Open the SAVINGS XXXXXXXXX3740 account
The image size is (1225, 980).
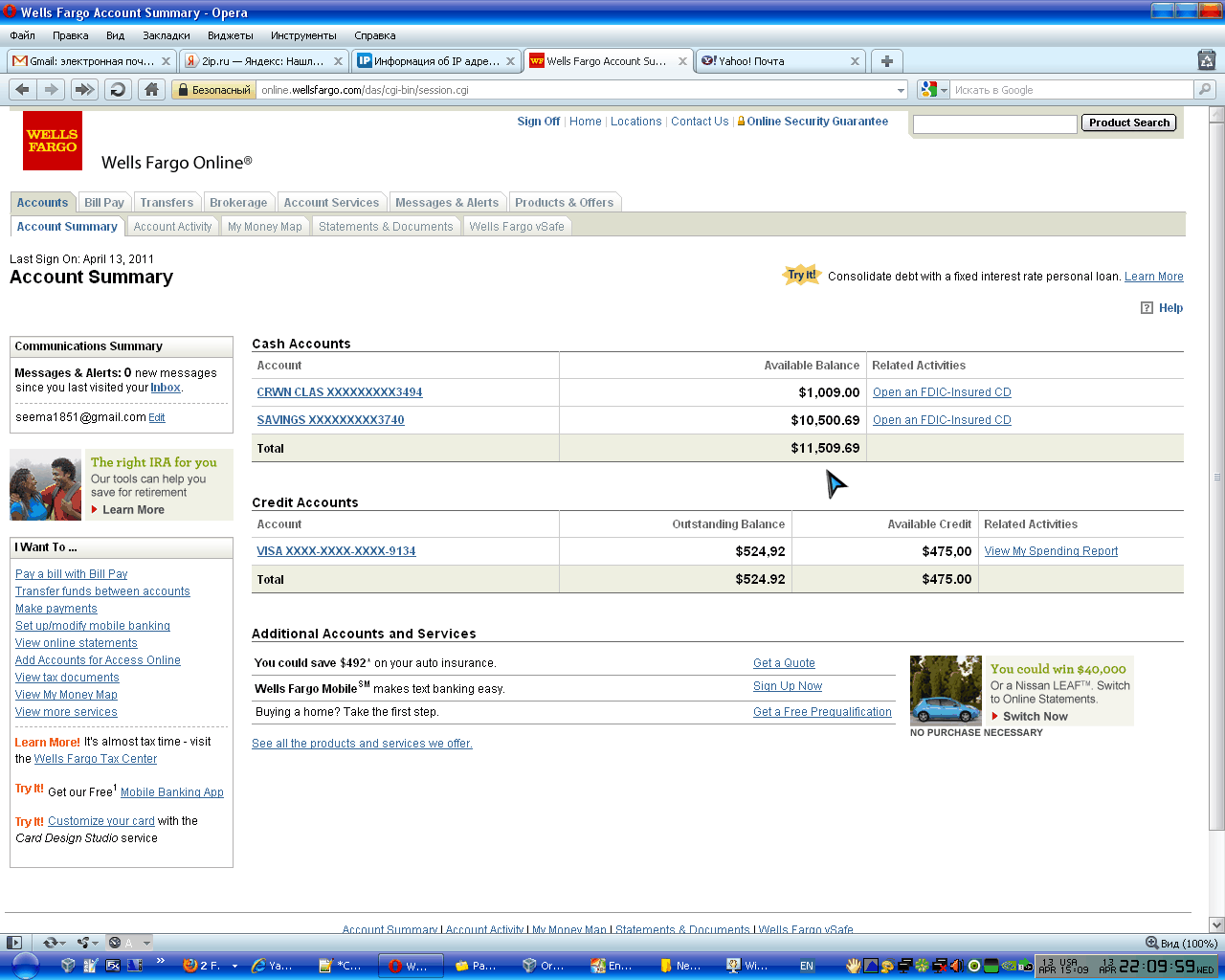point(330,420)
